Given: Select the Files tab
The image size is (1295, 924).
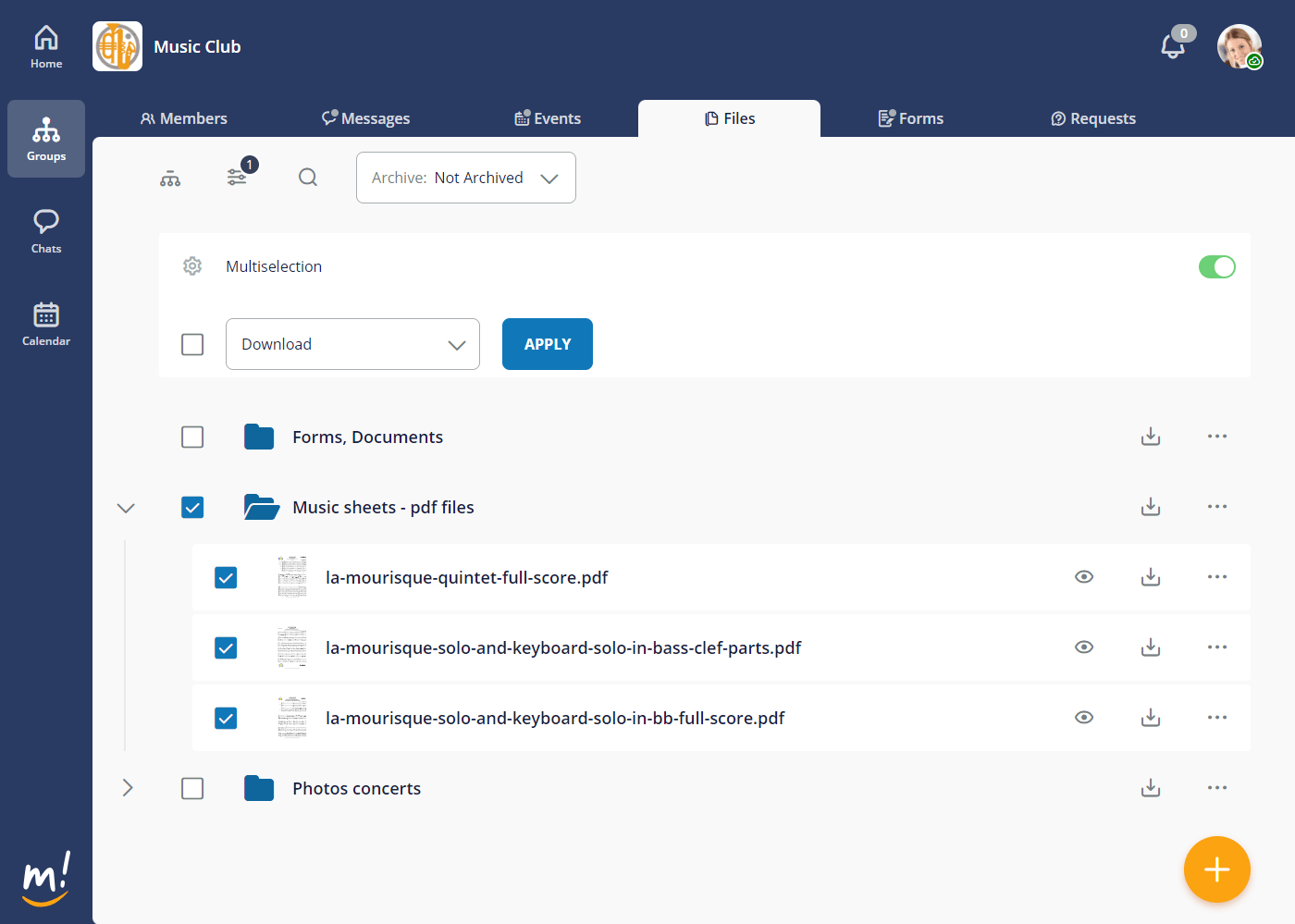Looking at the screenshot, I should point(729,118).
